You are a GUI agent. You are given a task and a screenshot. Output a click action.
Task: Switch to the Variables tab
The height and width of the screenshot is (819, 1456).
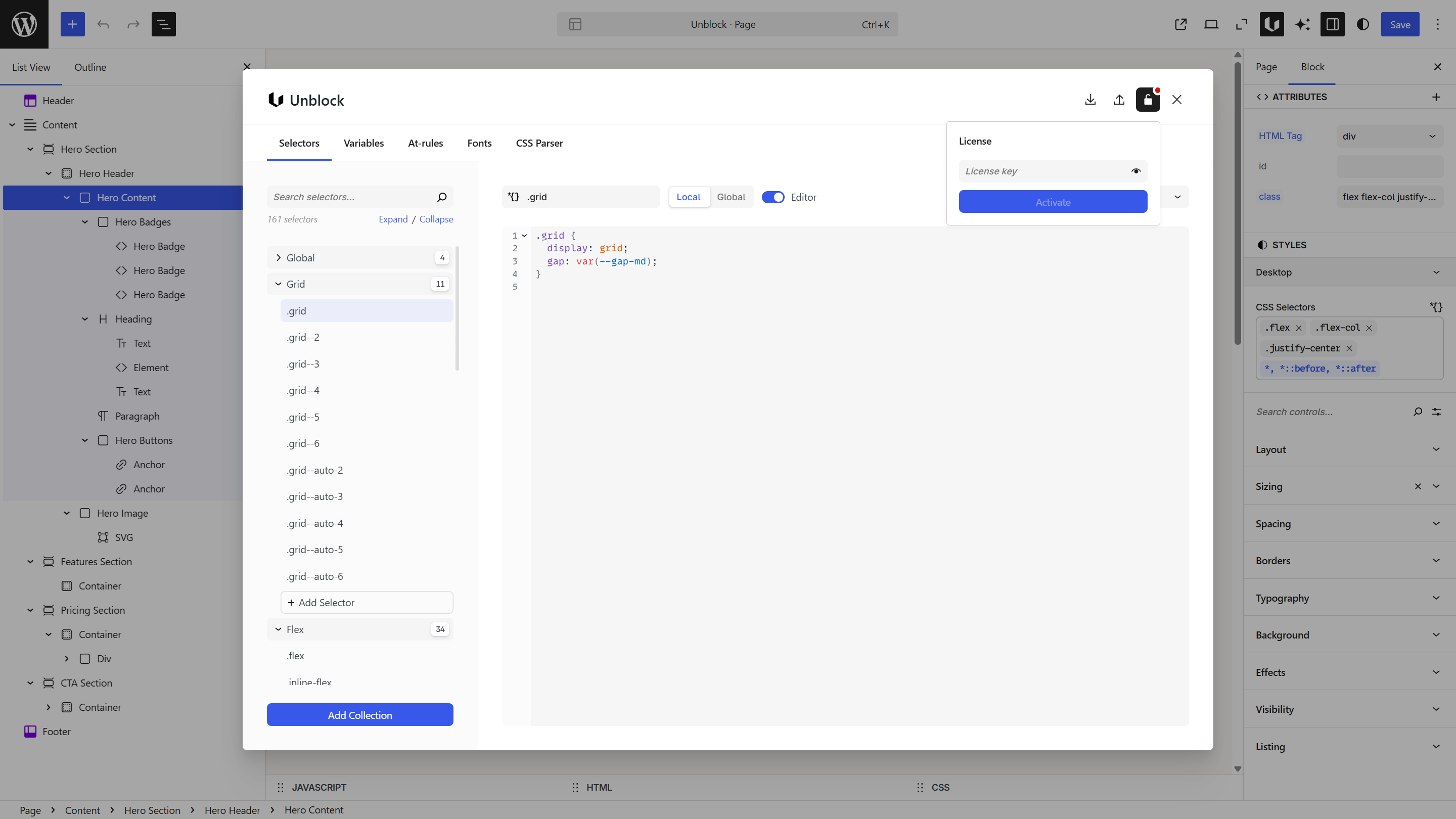coord(363,143)
